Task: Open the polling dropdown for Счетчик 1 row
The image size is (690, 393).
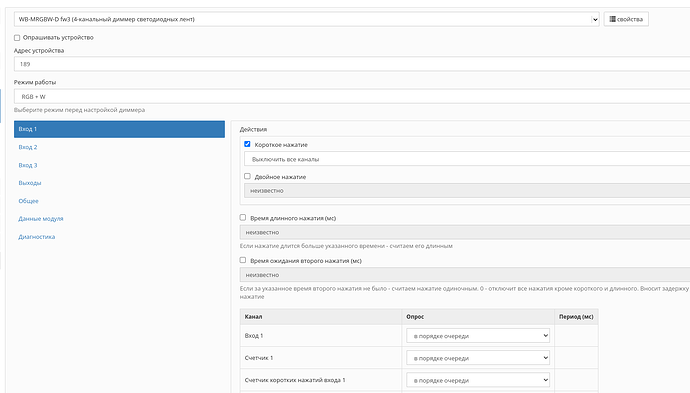Action: point(478,358)
